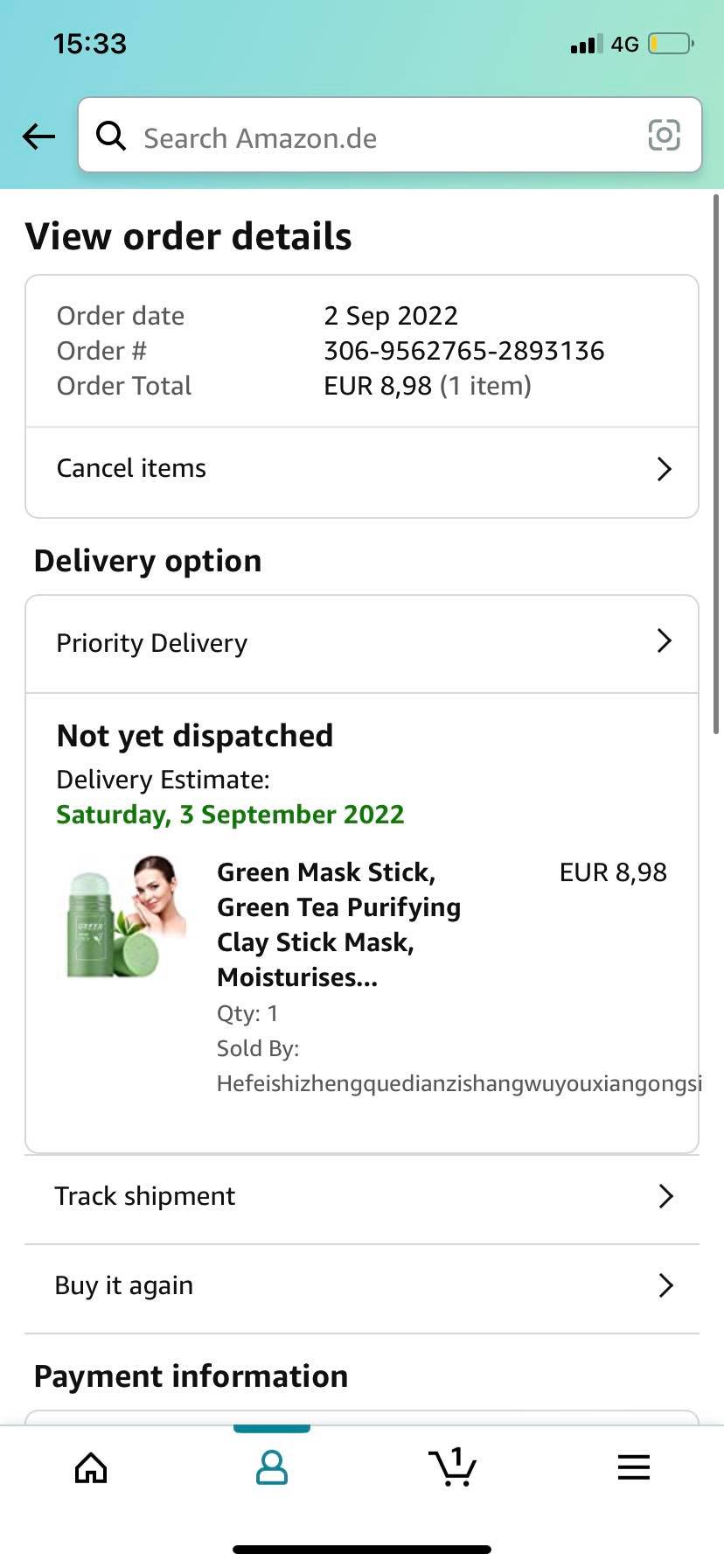Open the camera scan icon in search bar

[664, 136]
